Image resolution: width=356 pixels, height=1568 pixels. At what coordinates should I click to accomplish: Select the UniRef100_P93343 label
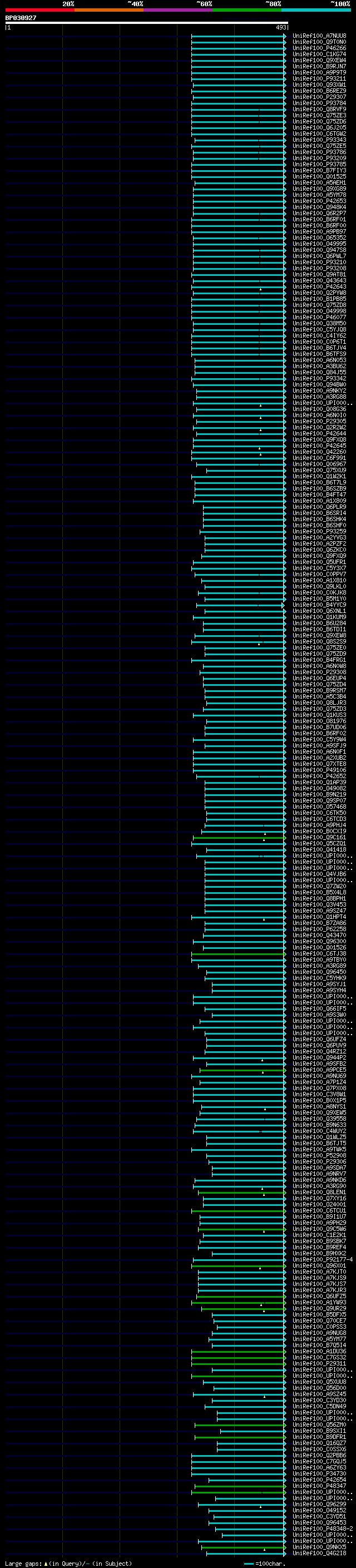tap(319, 140)
